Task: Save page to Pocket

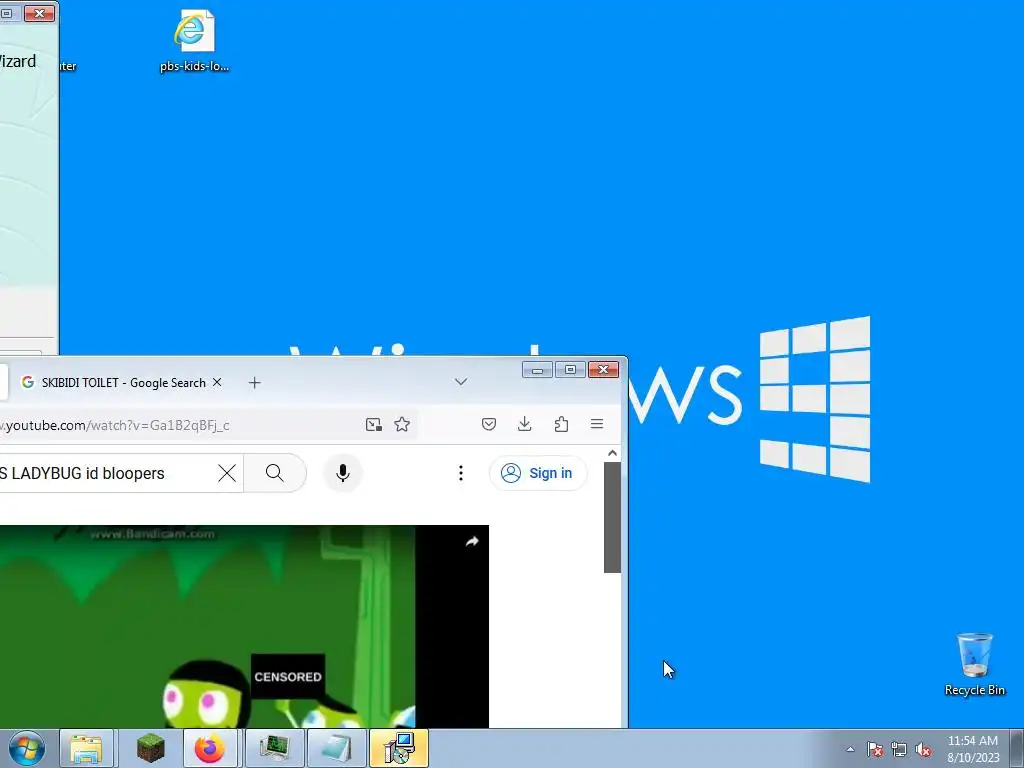Action: click(488, 424)
